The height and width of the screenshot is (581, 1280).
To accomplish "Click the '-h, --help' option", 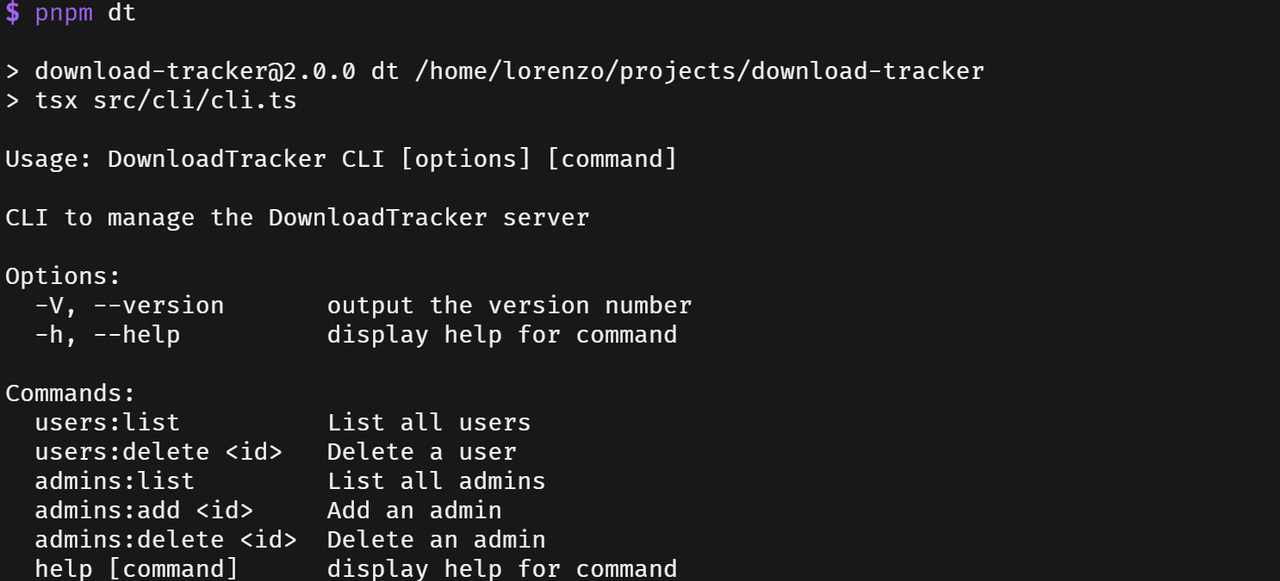I will (x=107, y=334).
